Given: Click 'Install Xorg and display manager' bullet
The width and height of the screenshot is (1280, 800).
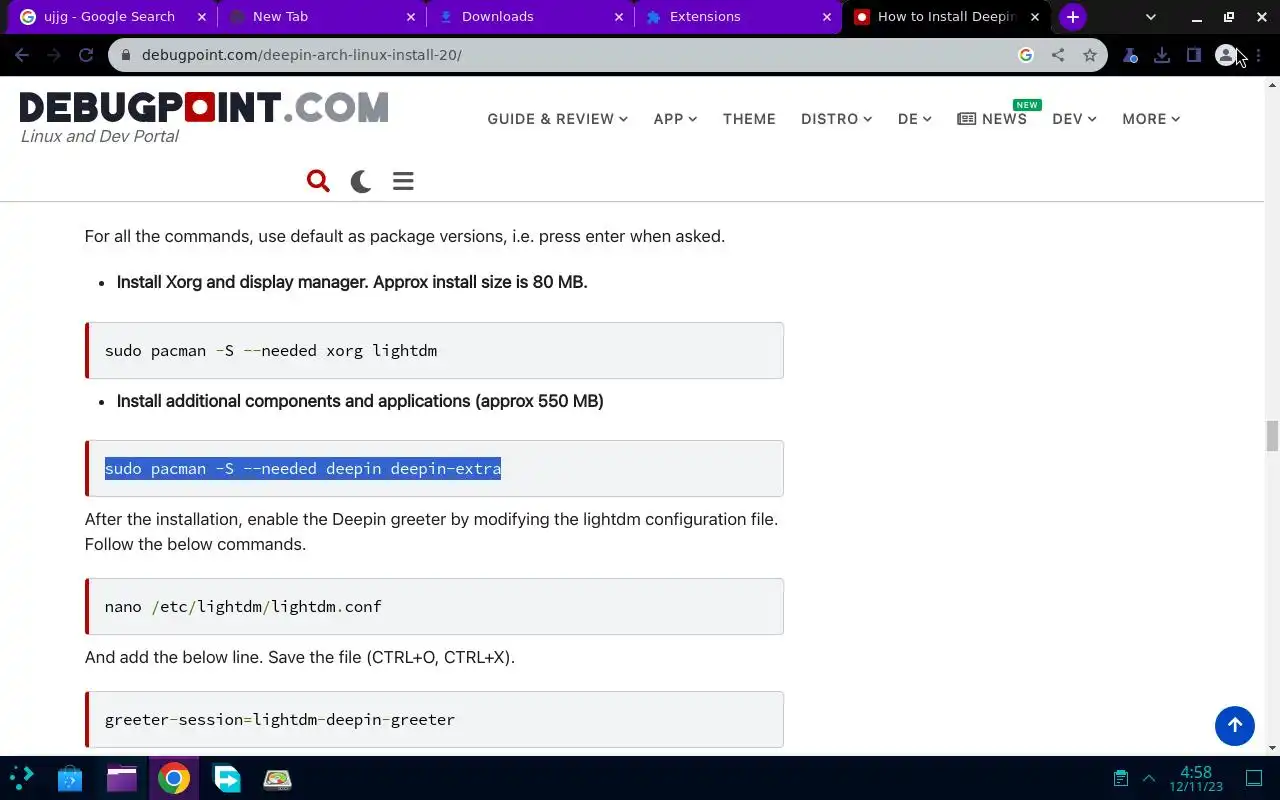Looking at the screenshot, I should tap(352, 282).
